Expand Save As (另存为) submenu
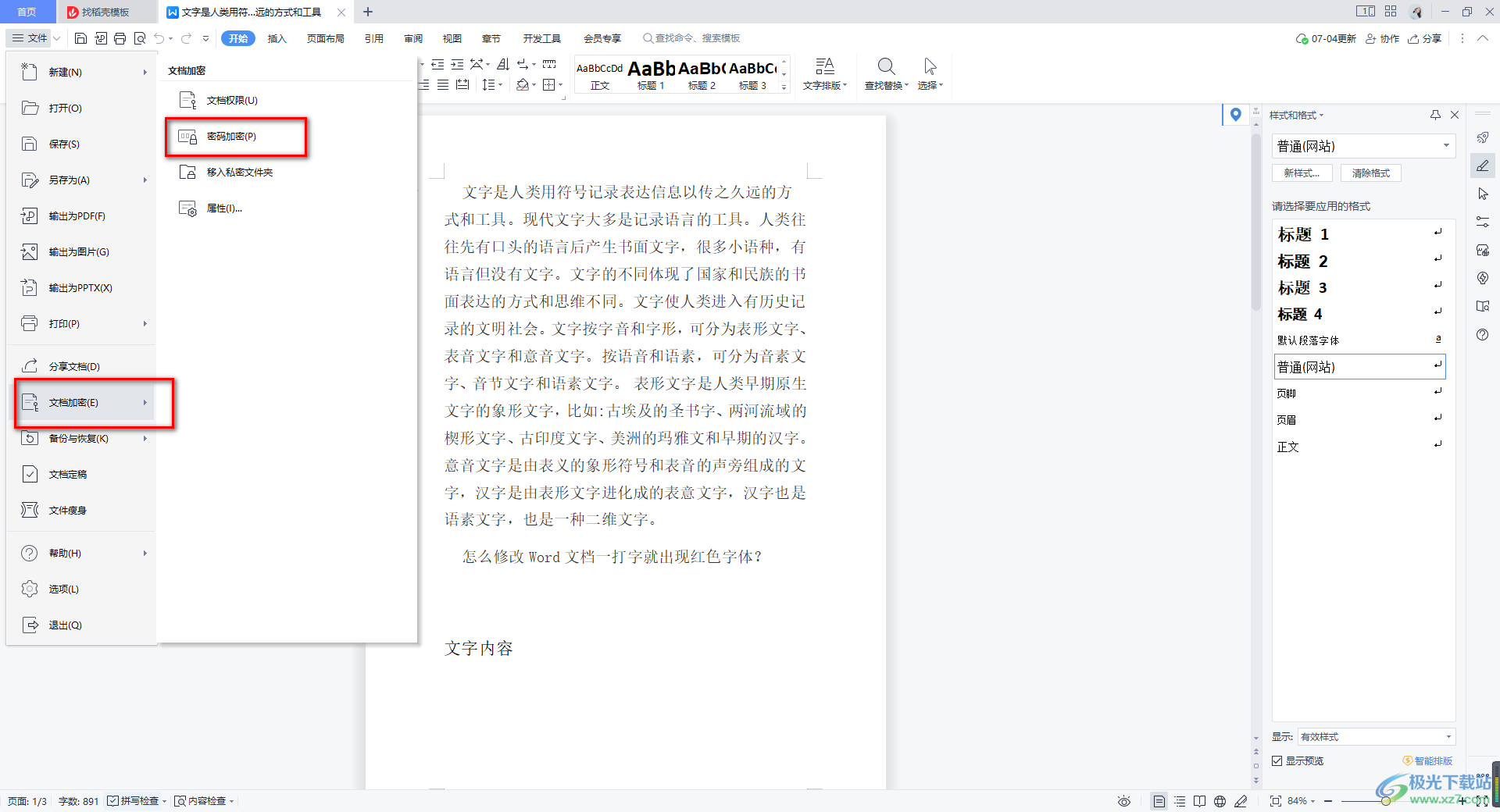This screenshot has width=1500, height=812. (145, 180)
